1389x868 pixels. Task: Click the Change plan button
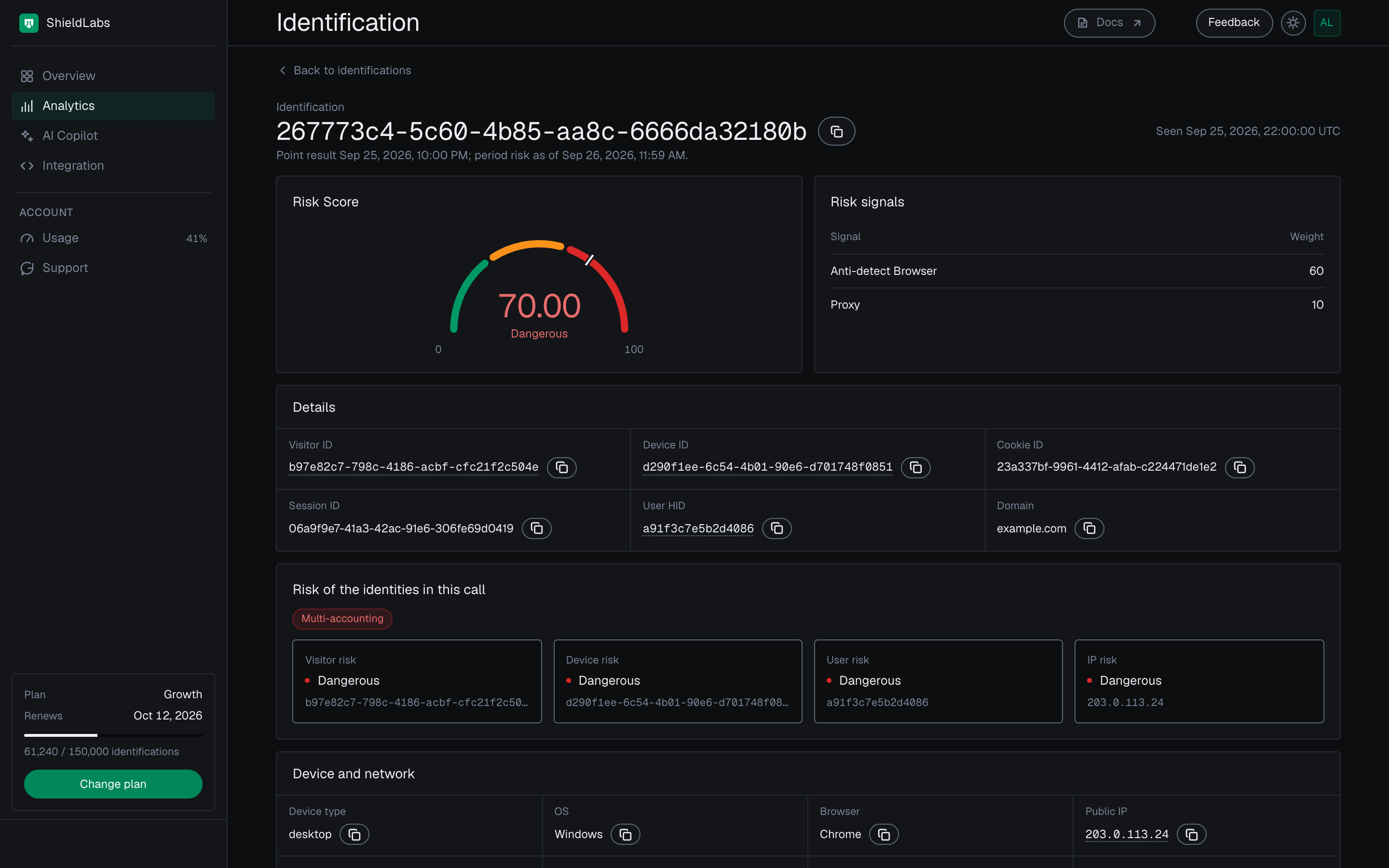(x=113, y=784)
